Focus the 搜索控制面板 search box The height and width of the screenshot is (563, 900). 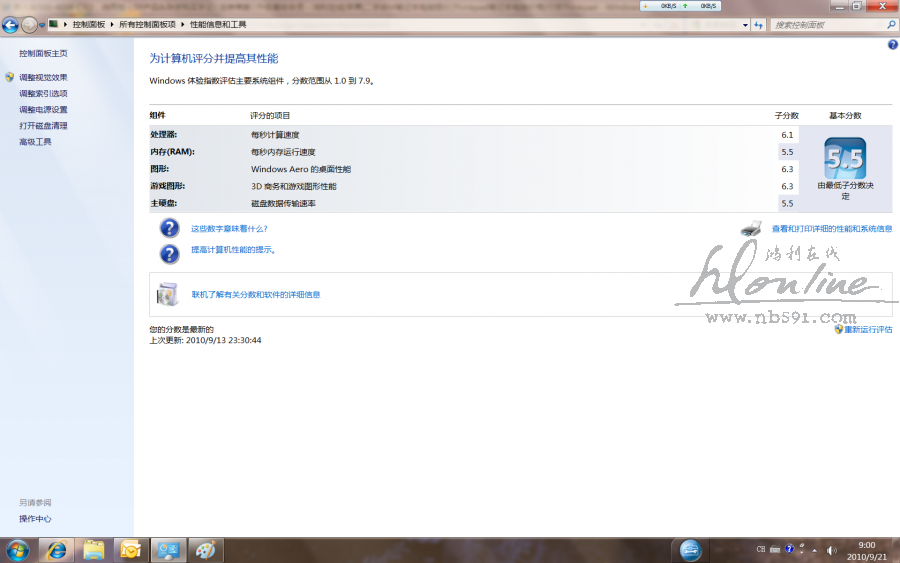(x=828, y=25)
